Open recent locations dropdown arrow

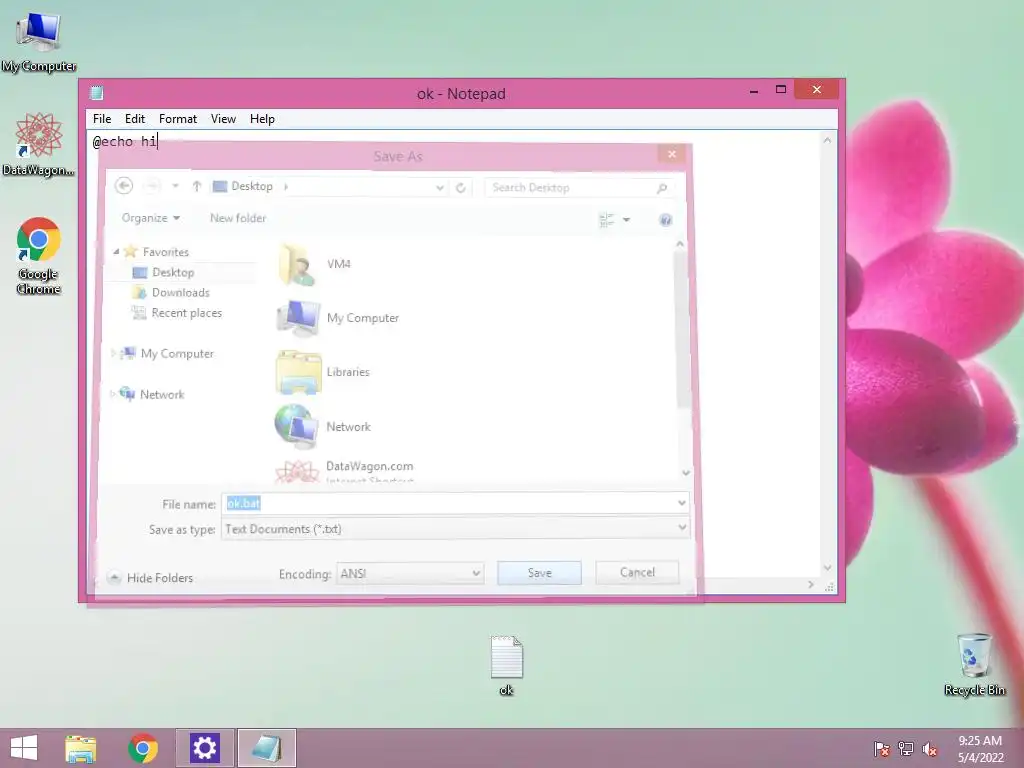pos(175,186)
